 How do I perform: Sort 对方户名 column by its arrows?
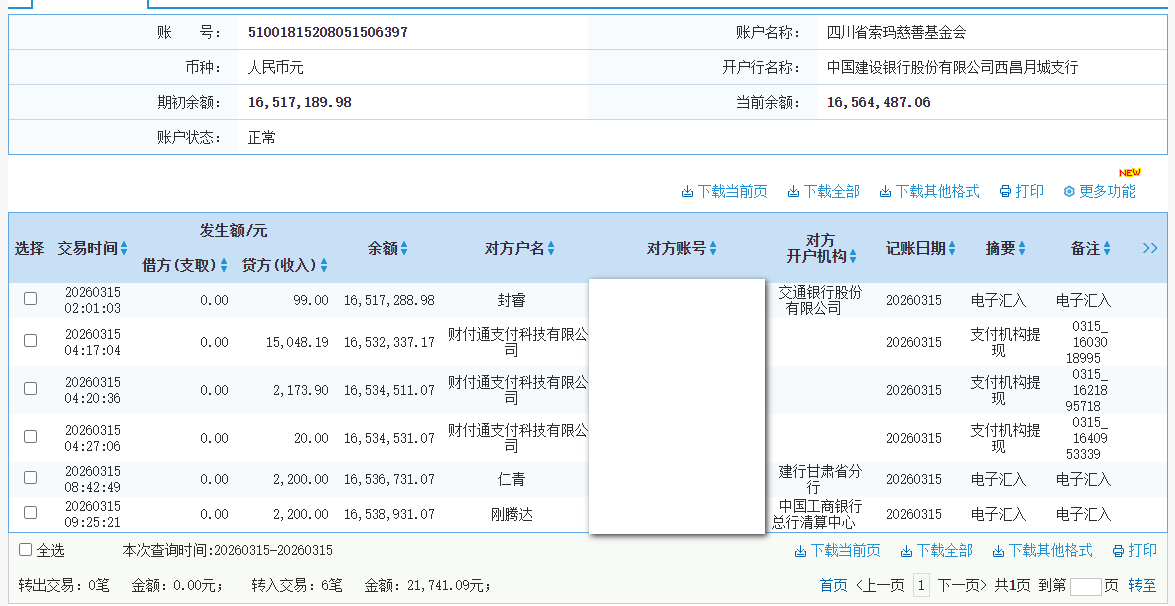point(551,249)
